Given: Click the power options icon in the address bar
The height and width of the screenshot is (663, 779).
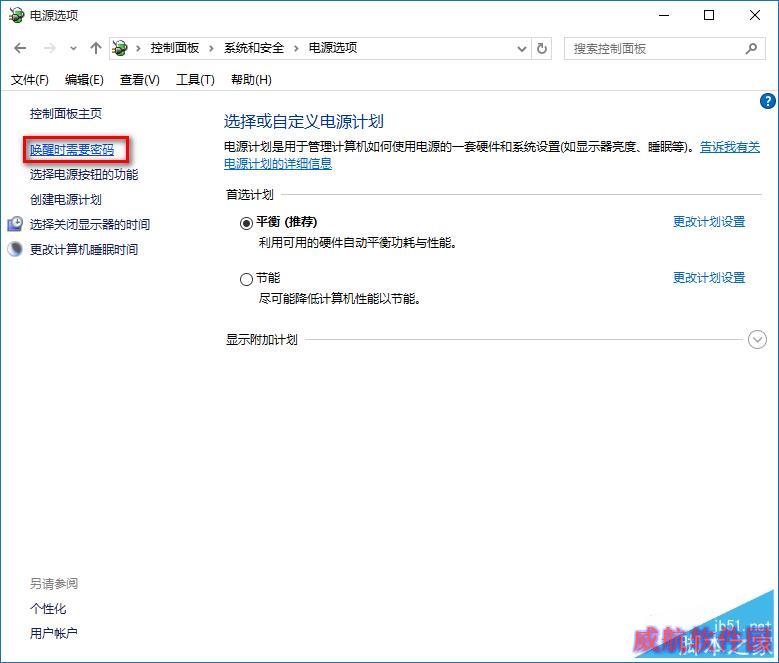Looking at the screenshot, I should [120, 48].
